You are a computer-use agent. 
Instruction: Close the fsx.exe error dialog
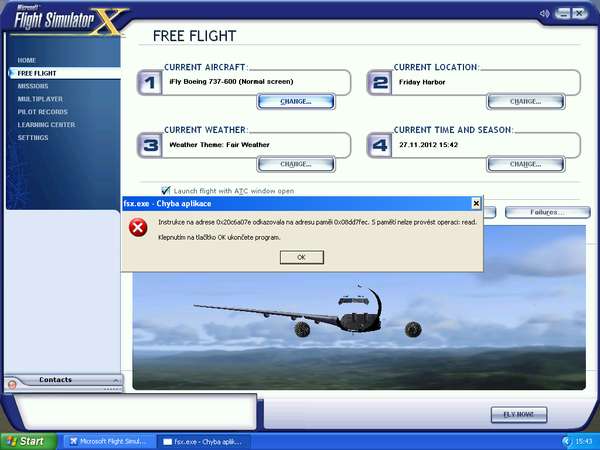point(476,204)
